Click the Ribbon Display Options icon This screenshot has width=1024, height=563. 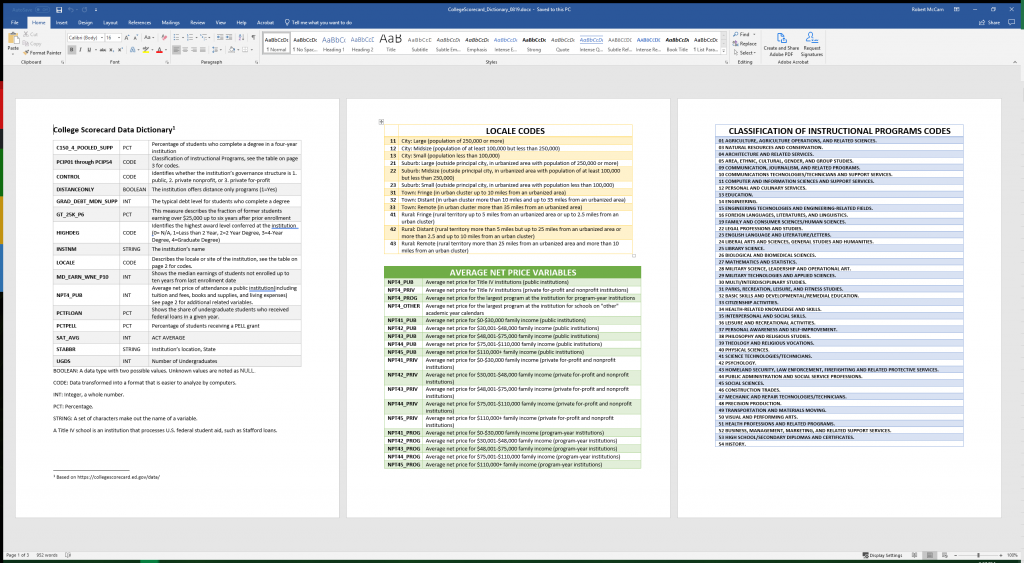tap(957, 9)
